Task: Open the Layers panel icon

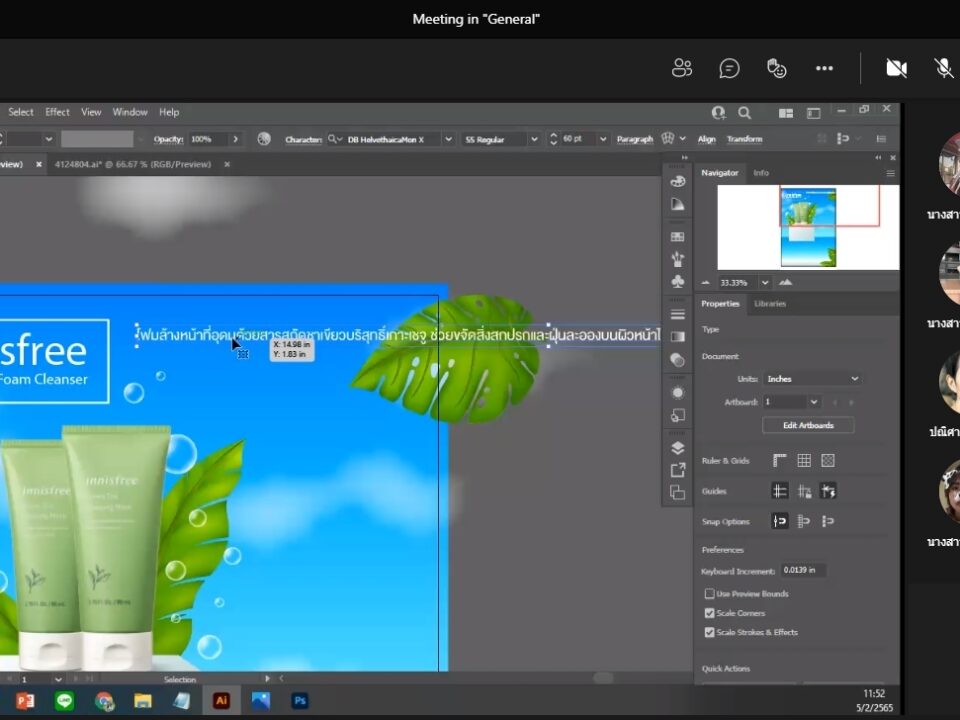Action: 678,448
